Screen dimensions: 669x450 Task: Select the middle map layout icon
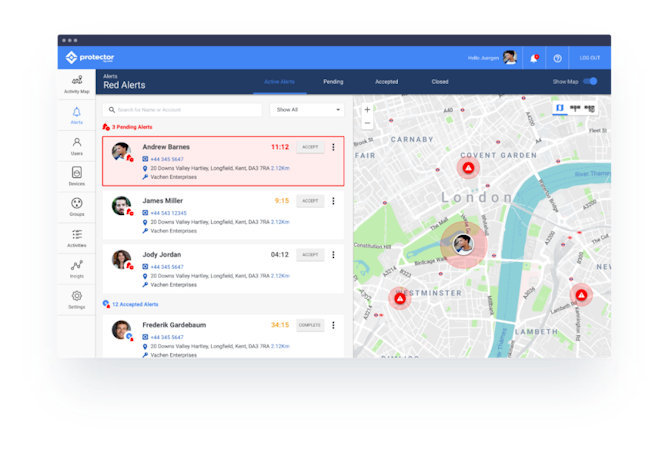(x=575, y=108)
